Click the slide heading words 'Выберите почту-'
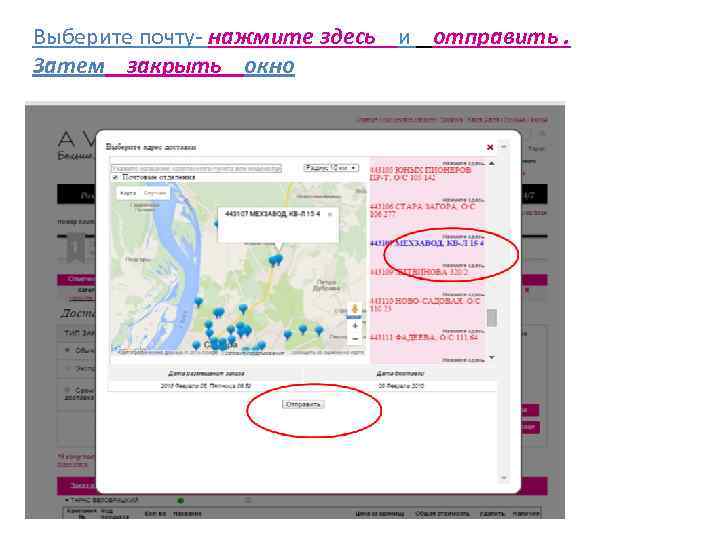Image resolution: width=720 pixels, height=540 pixels. coord(118,37)
